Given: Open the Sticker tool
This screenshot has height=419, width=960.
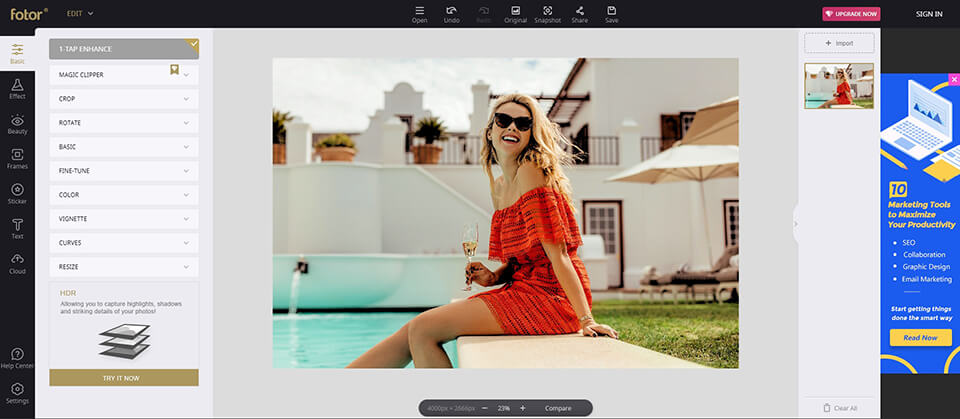Looking at the screenshot, I should pos(17,191).
